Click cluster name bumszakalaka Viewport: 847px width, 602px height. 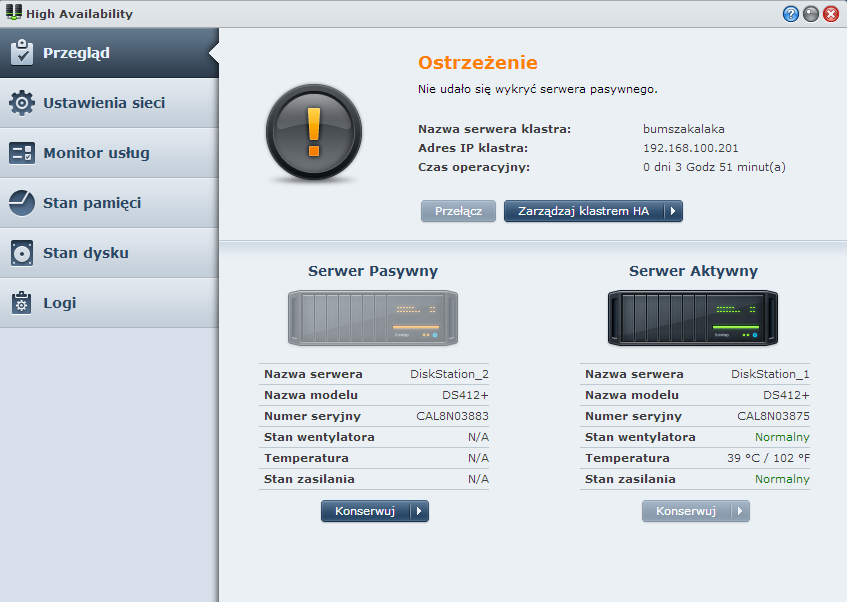tap(684, 129)
